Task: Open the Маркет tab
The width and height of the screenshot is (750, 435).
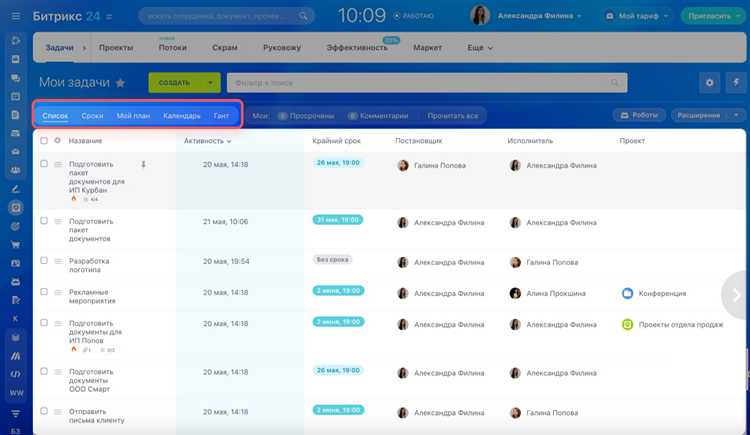Action: click(427, 48)
